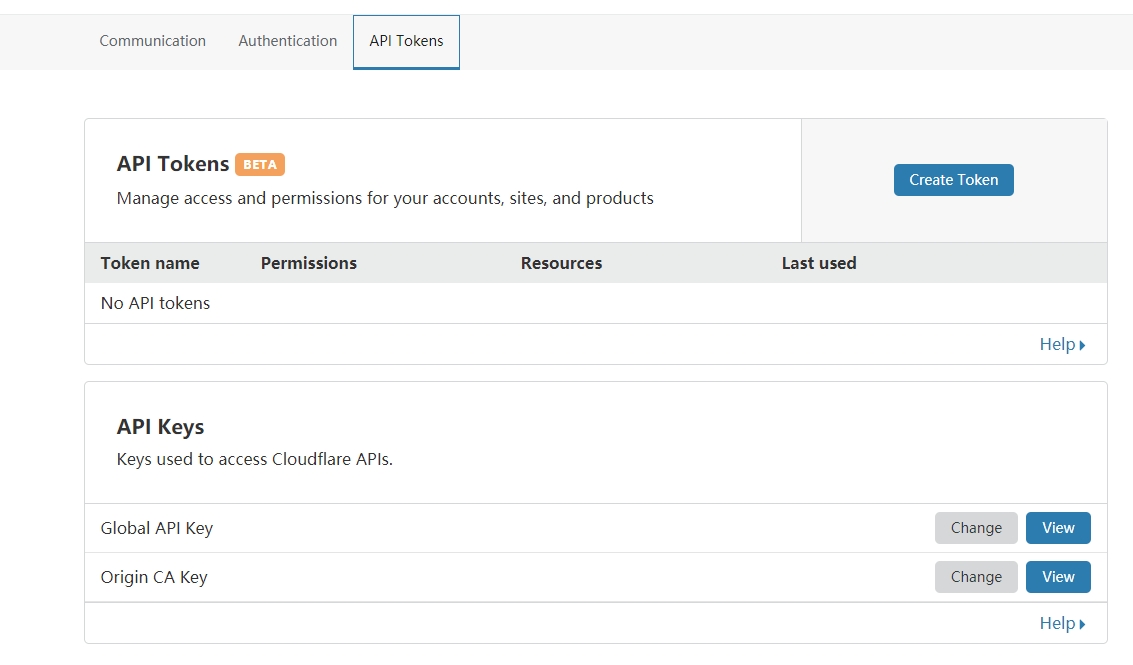Image resolution: width=1133 pixels, height=665 pixels.
Task: Click the Resources column header
Action: [x=561, y=263]
